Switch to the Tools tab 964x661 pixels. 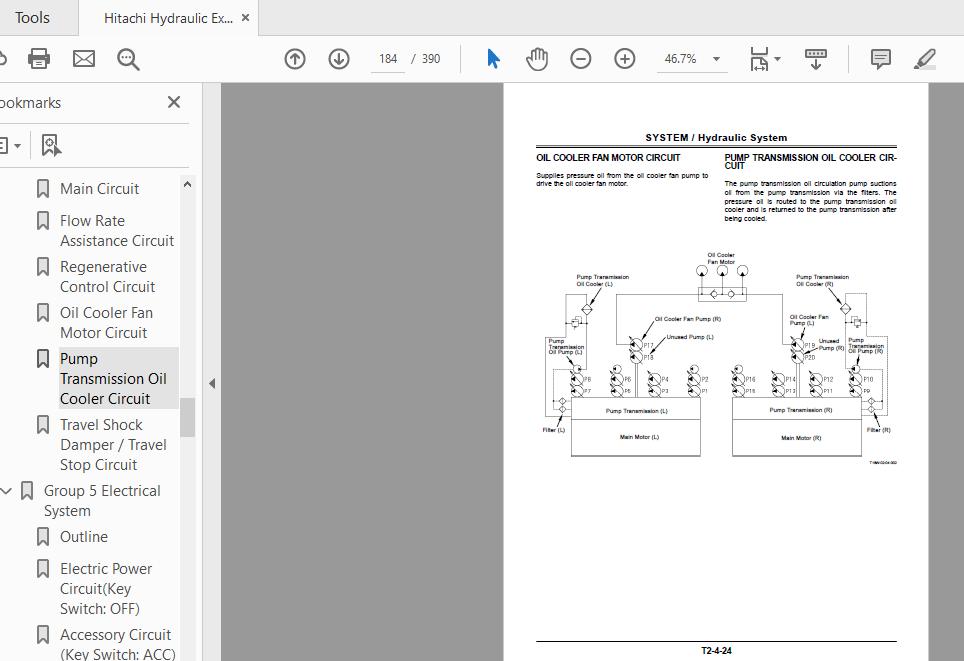pos(32,18)
